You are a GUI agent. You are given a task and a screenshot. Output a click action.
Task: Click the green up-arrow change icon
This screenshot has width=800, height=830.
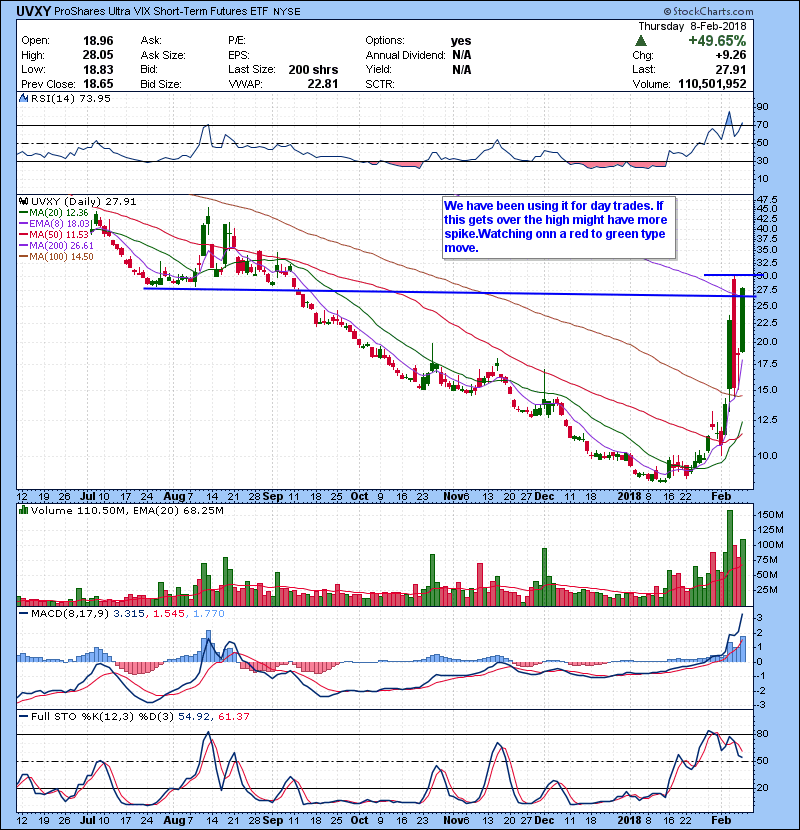click(x=641, y=41)
